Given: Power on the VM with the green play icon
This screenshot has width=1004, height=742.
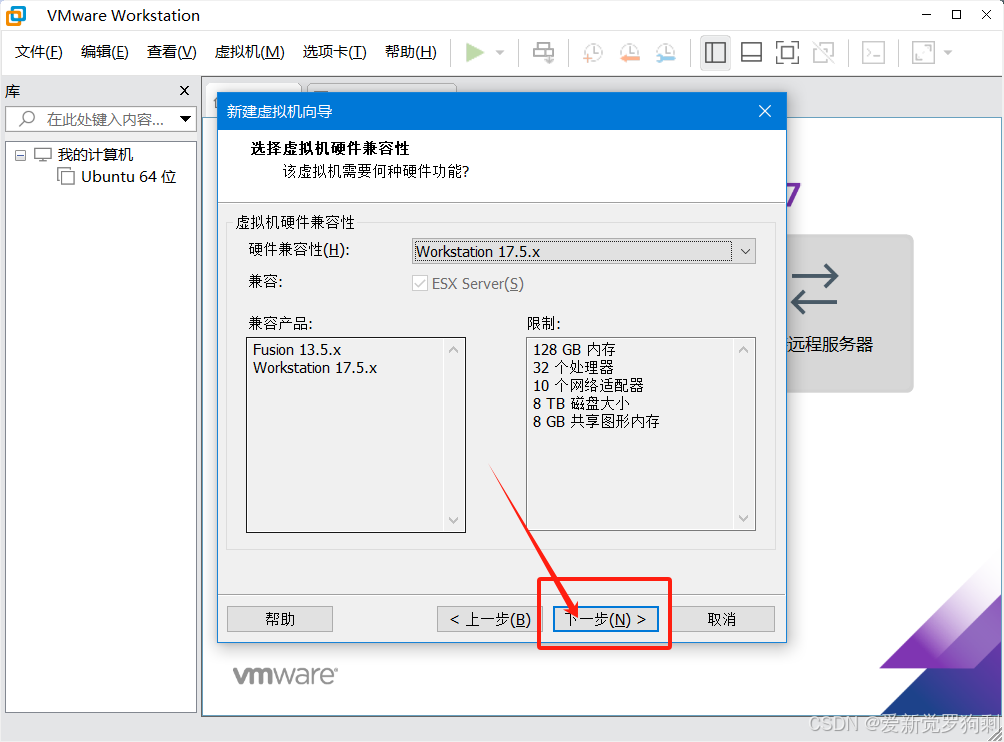Looking at the screenshot, I should click(x=474, y=52).
